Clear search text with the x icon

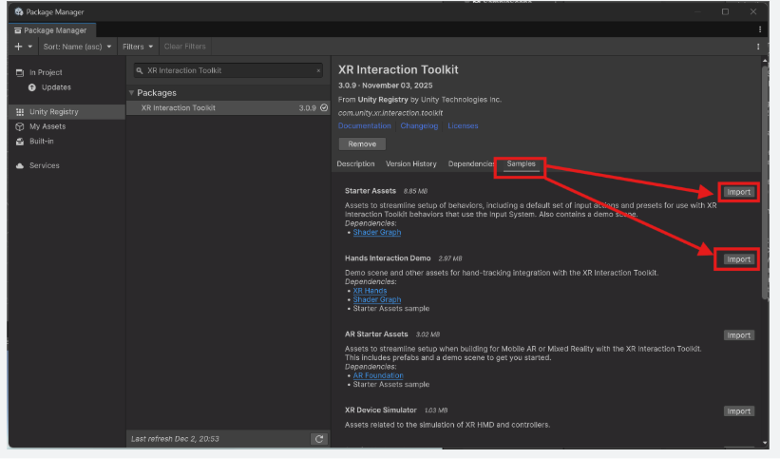318,71
